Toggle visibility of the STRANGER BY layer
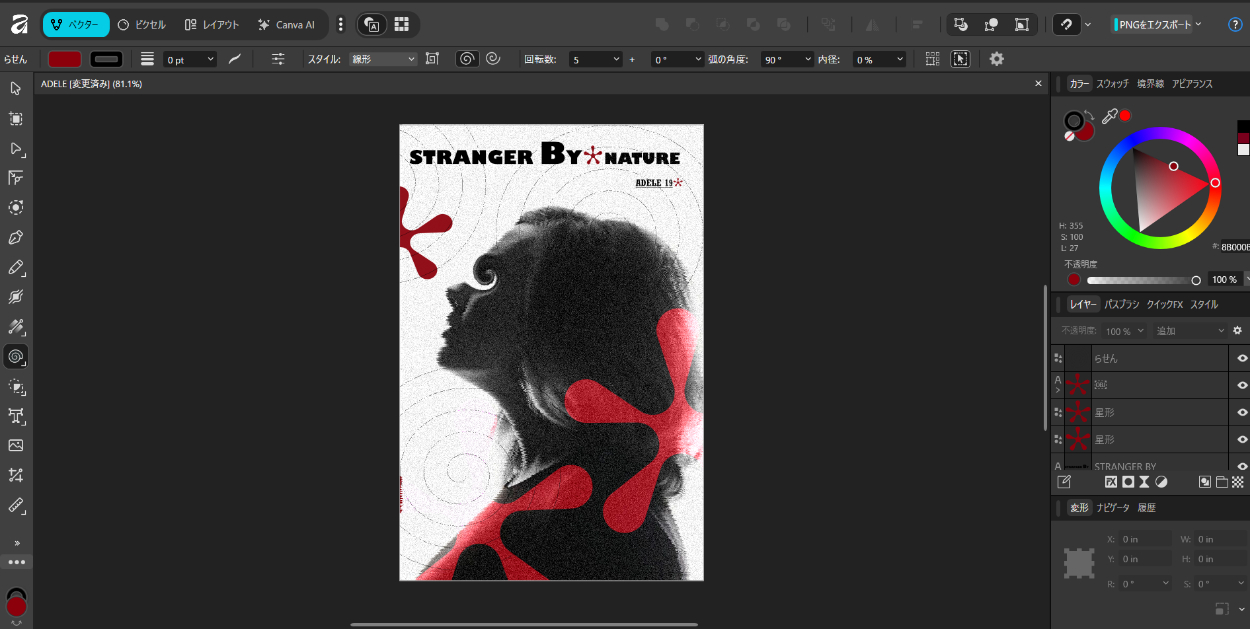Image resolution: width=1250 pixels, height=629 pixels. coord(1242,466)
